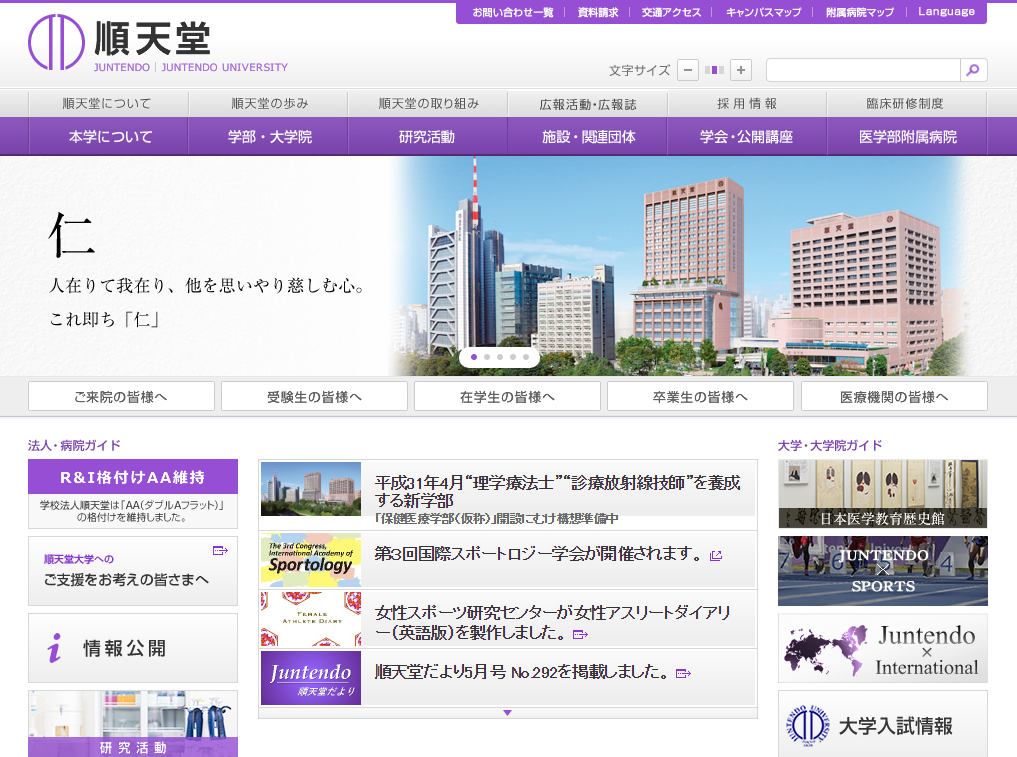
Task: Click arrow icon after 女性アスリートダイアリー news
Action: click(x=580, y=634)
